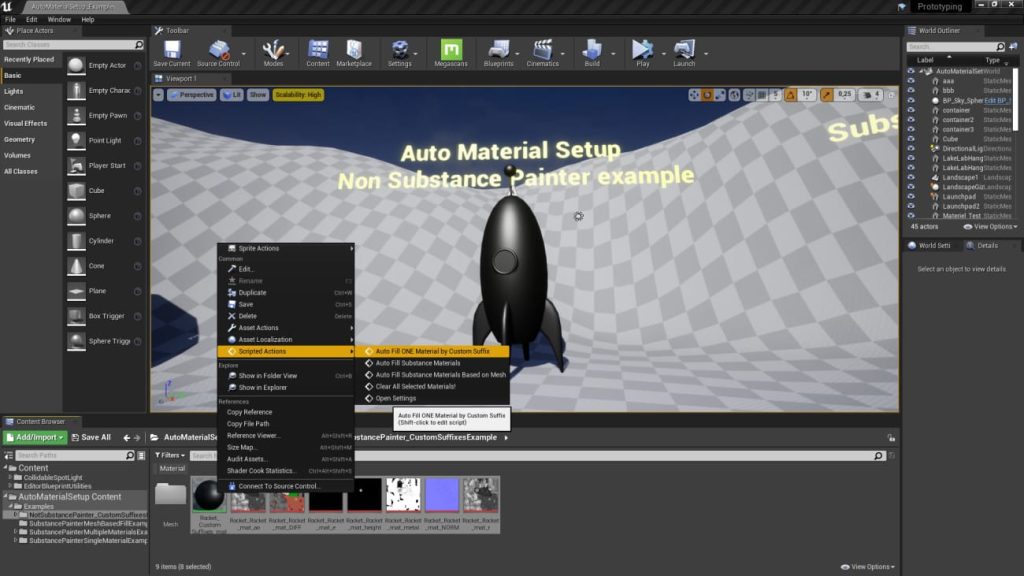
Task: Launch the Marketplace from the toolbar
Action: pos(352,48)
